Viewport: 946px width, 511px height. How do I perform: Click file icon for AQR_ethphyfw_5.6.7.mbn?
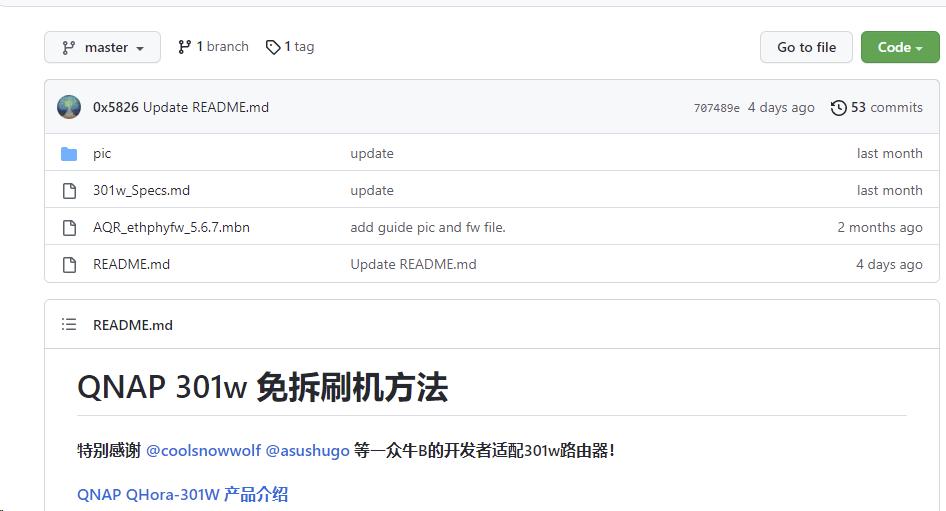pos(69,227)
